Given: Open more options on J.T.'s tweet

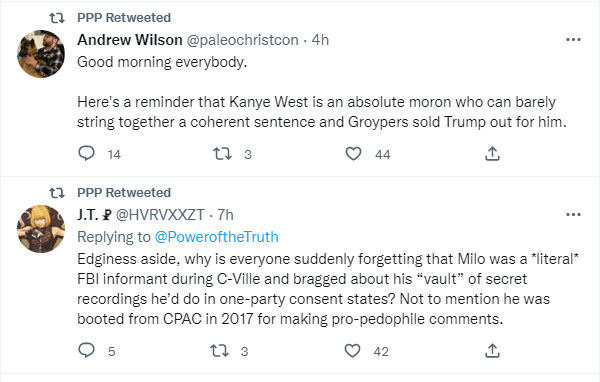Looking at the screenshot, I should 573,215.
